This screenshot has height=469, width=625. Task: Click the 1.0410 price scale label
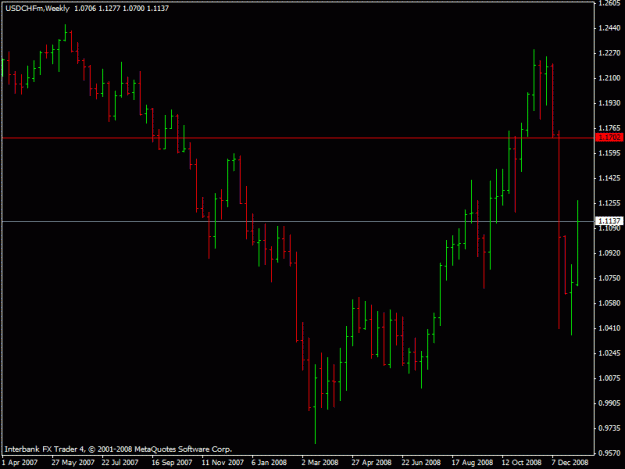point(609,328)
